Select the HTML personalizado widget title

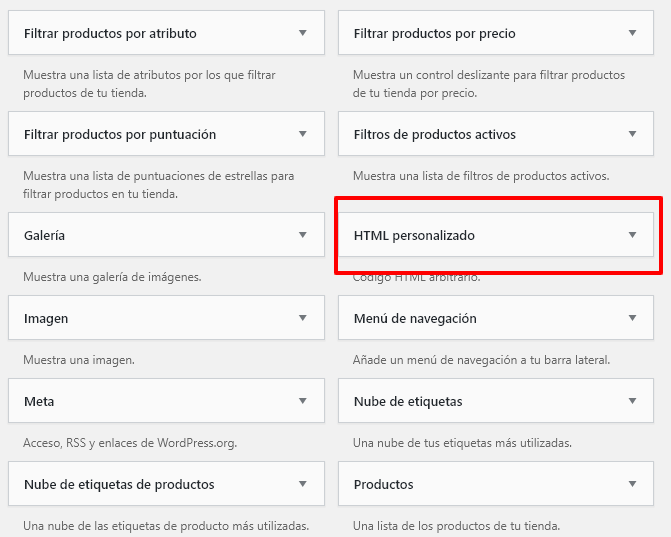(414, 235)
